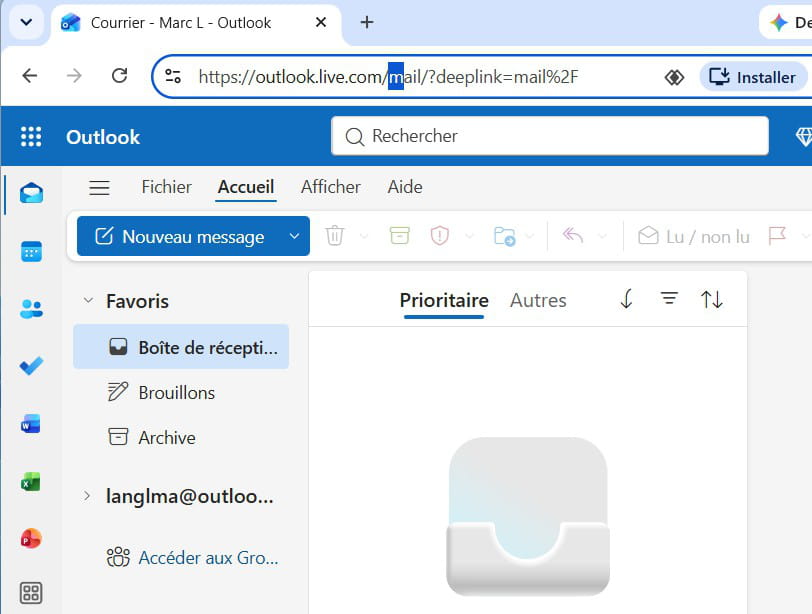This screenshot has height=614, width=812.
Task: Open the Brouillons folder
Action: 181,392
